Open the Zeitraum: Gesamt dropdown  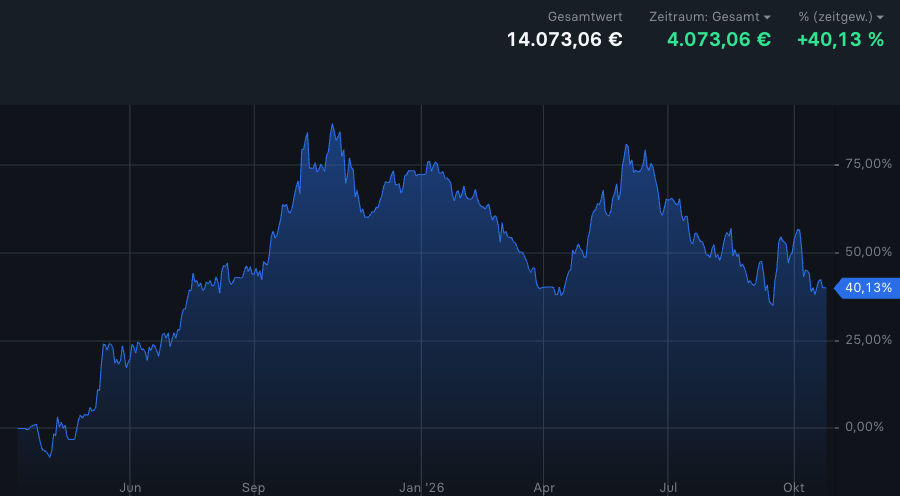point(710,17)
